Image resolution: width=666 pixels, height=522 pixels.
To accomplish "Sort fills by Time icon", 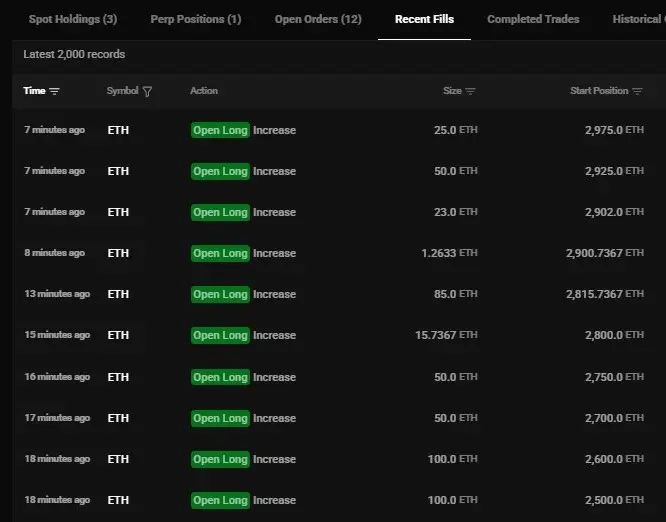I will click(54, 91).
